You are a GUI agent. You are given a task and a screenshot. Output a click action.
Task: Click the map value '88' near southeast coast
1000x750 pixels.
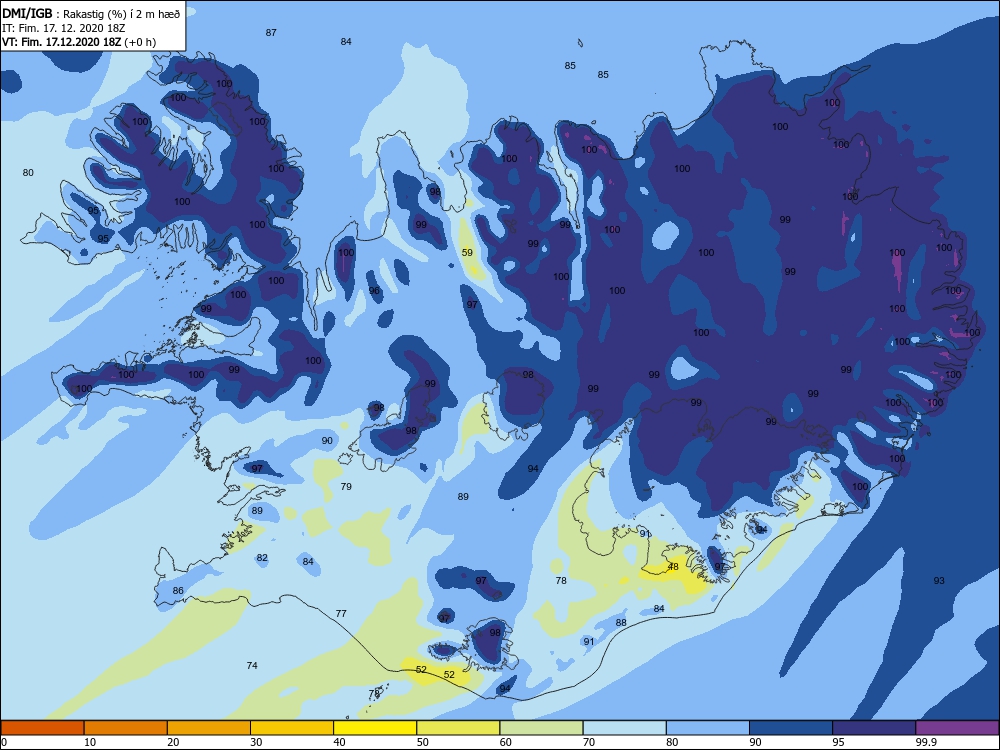click(x=621, y=622)
